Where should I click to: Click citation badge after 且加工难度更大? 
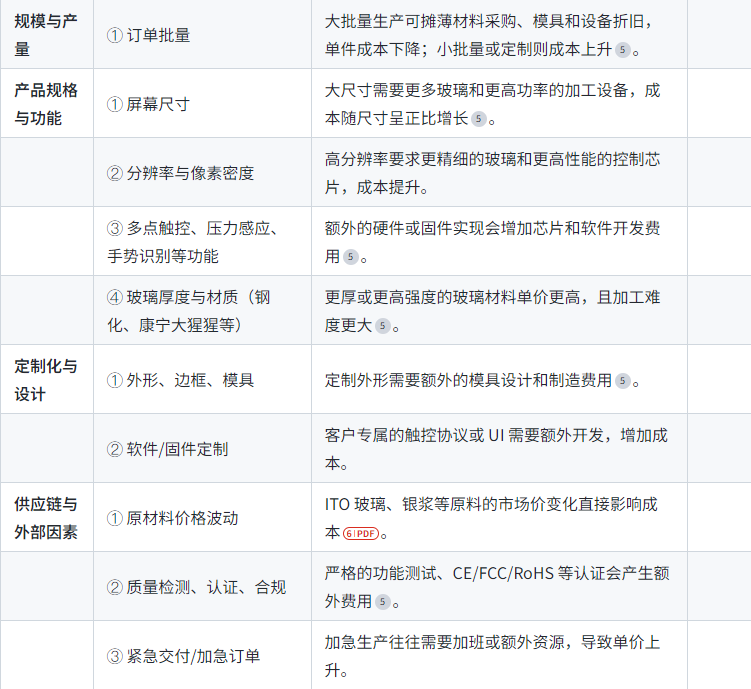(x=383, y=325)
